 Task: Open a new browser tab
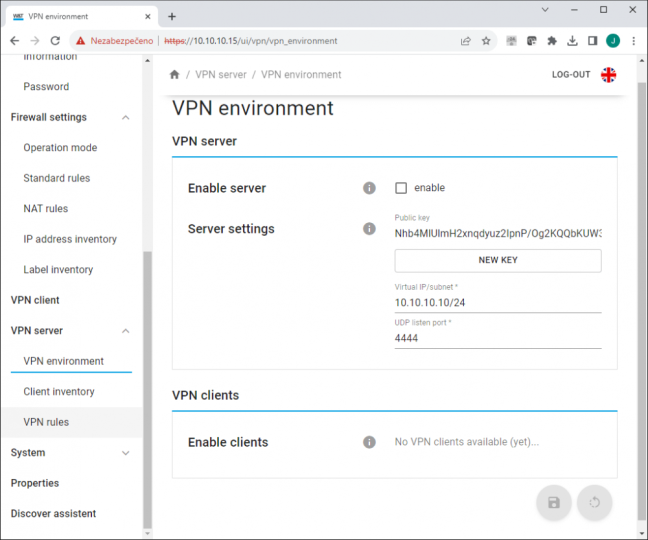pos(172,17)
